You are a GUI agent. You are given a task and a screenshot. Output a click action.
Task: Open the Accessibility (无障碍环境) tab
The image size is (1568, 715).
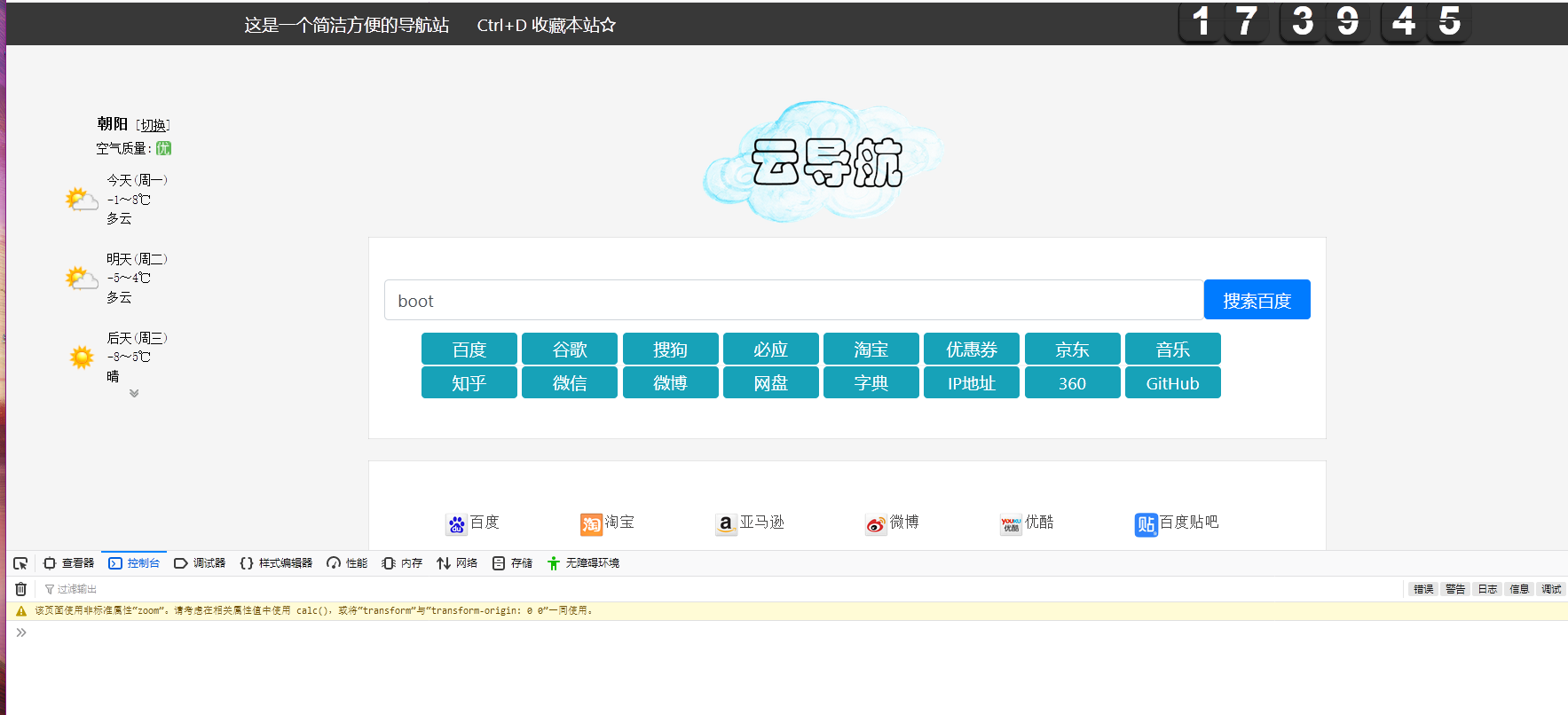(x=583, y=563)
